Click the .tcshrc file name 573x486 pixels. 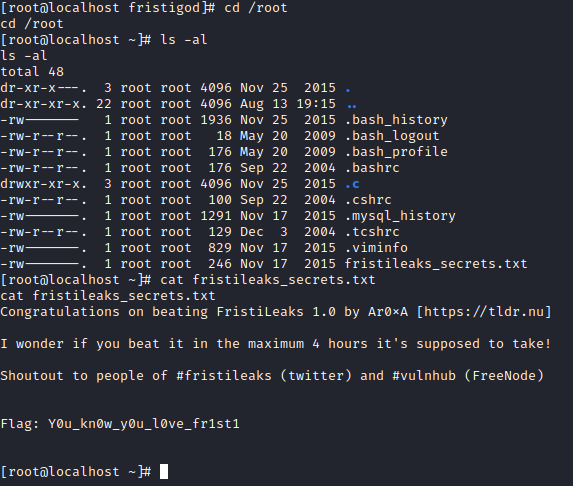pos(372,232)
